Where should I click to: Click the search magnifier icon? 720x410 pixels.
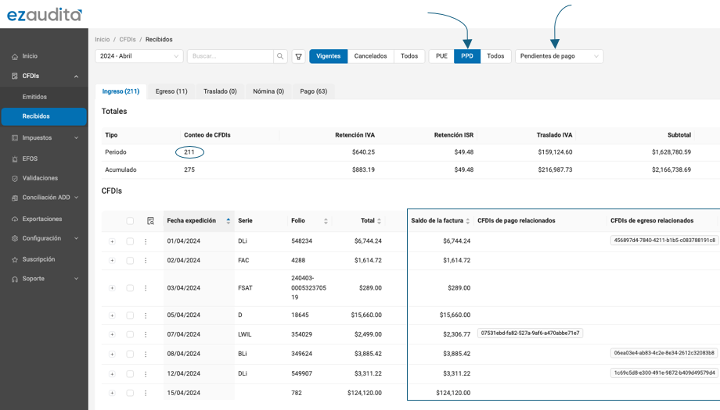(280, 57)
